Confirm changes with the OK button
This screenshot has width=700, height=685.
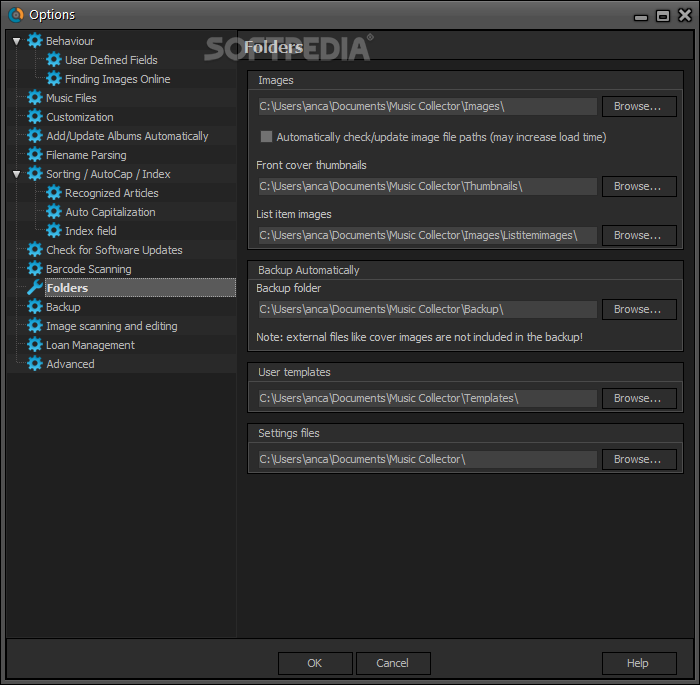tap(315, 663)
